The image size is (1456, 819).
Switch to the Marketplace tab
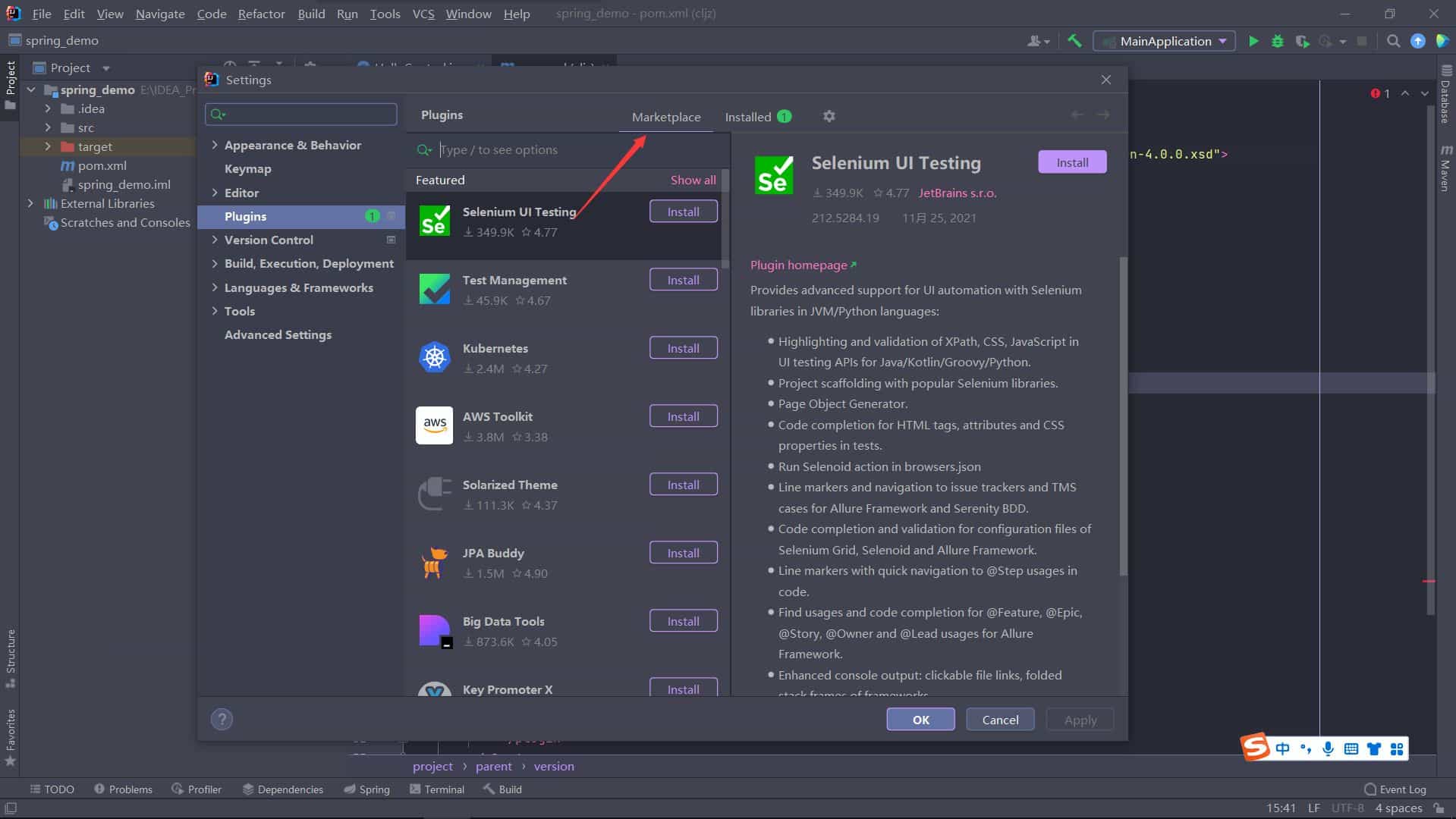click(x=666, y=117)
